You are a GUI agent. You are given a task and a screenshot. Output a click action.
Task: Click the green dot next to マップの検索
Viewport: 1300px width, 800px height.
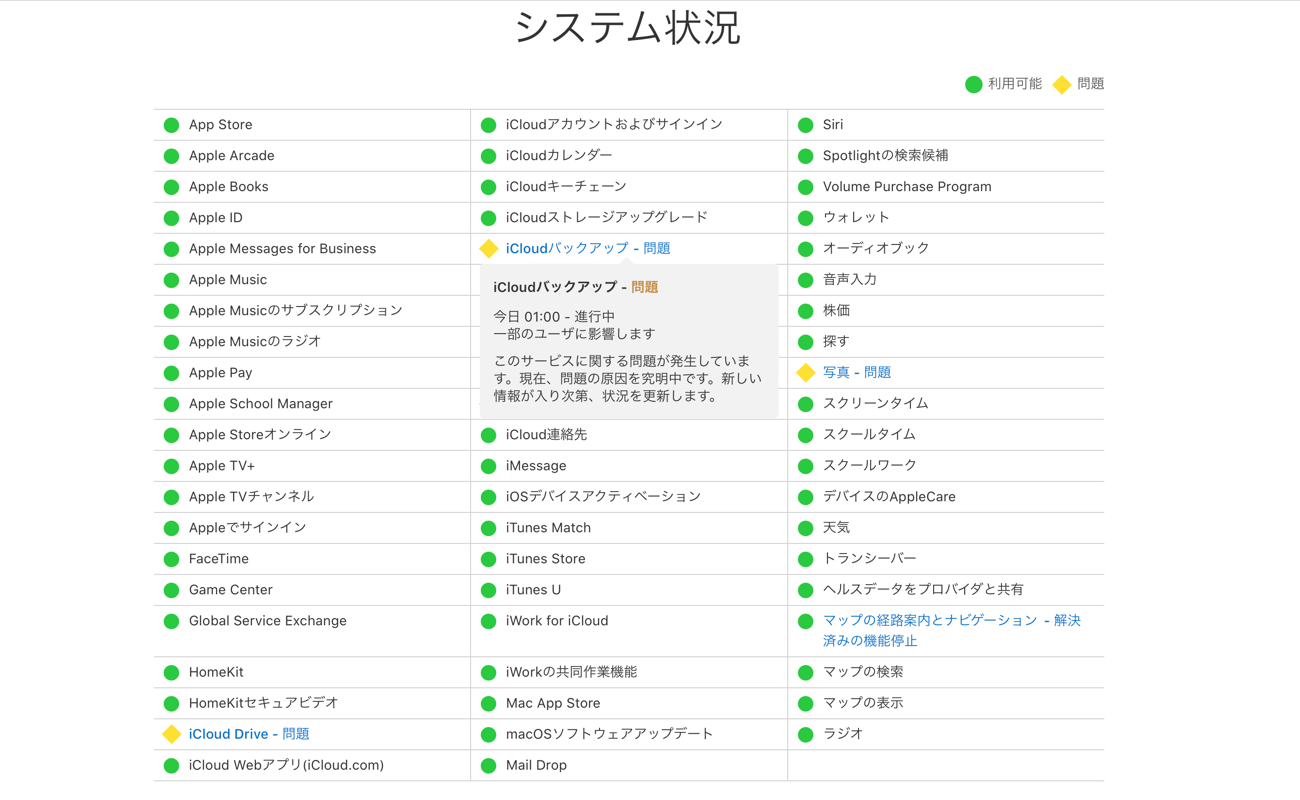[x=806, y=673]
